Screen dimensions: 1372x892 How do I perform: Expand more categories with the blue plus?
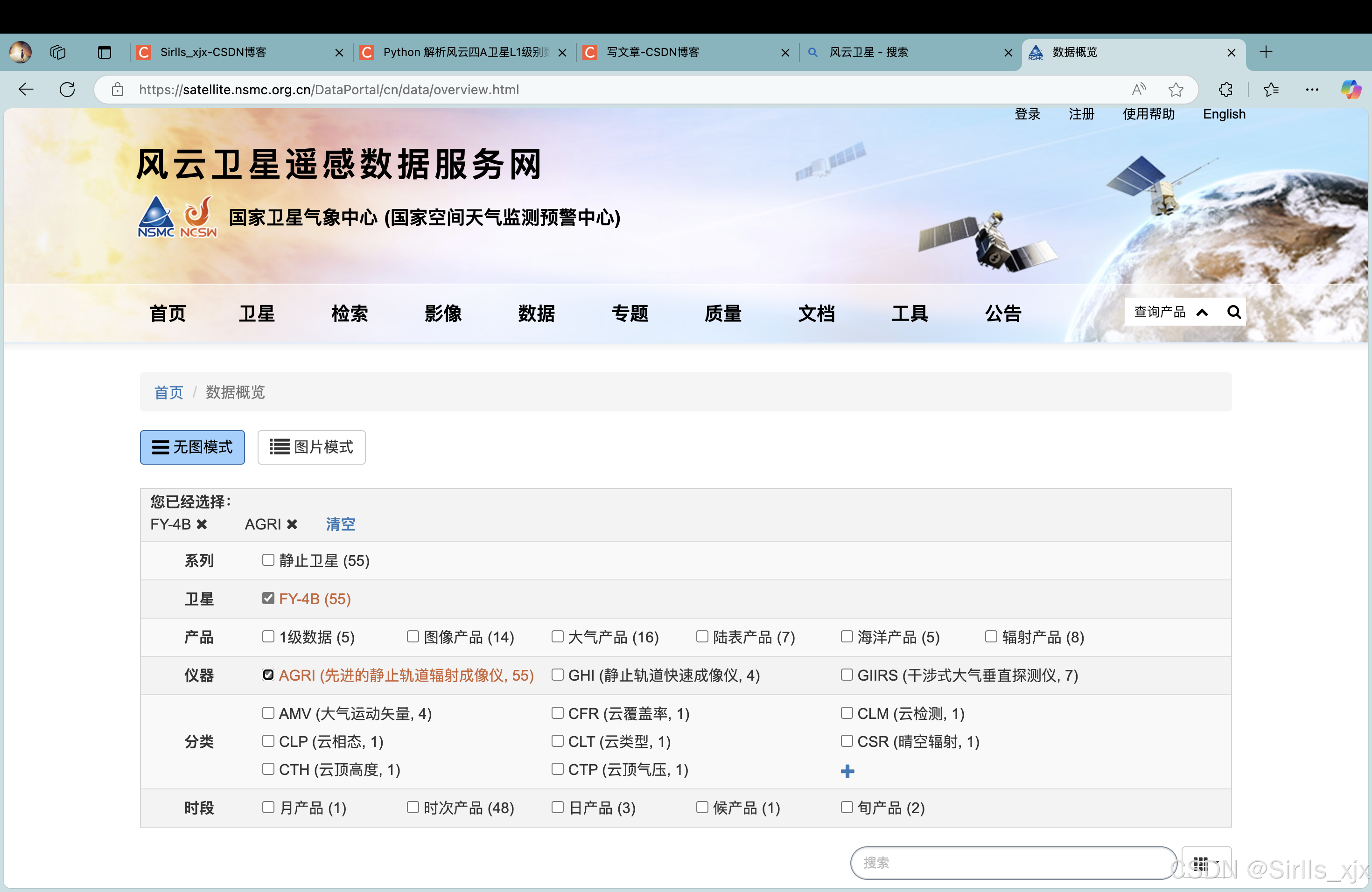[x=847, y=772]
